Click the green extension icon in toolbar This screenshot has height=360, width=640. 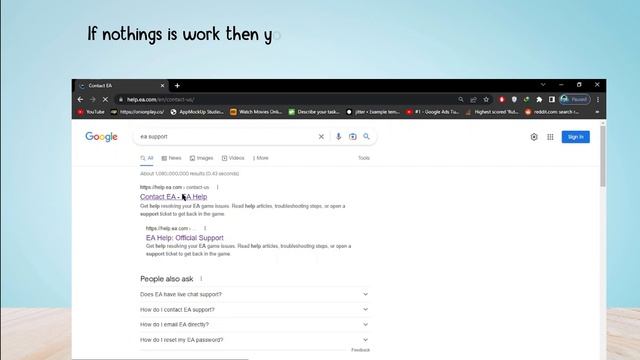pyautogui.click(x=527, y=100)
